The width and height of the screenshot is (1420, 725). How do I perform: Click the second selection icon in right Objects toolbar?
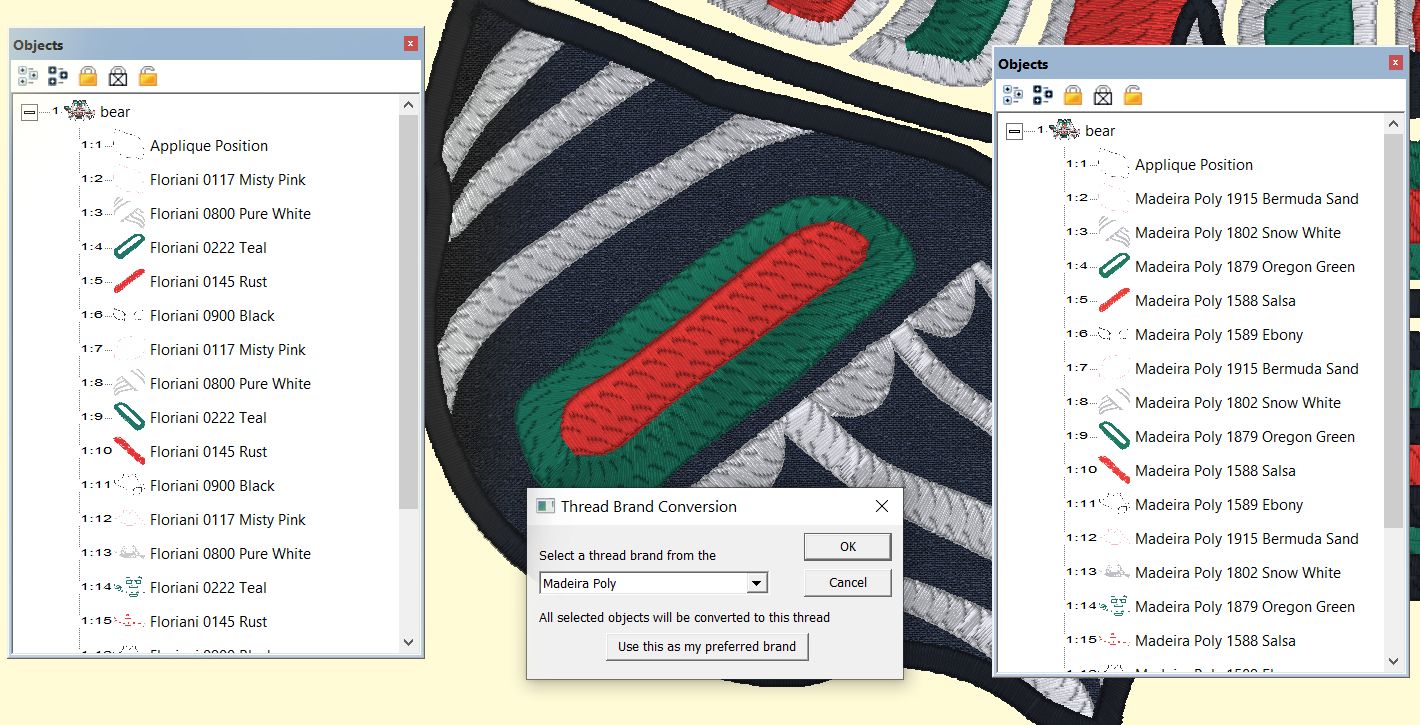point(1043,95)
